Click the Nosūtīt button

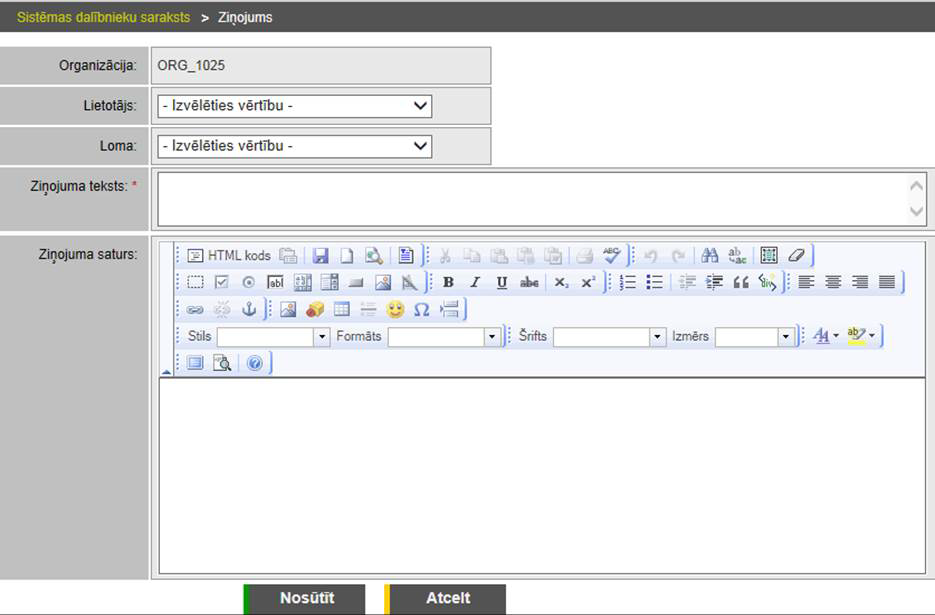point(307,598)
